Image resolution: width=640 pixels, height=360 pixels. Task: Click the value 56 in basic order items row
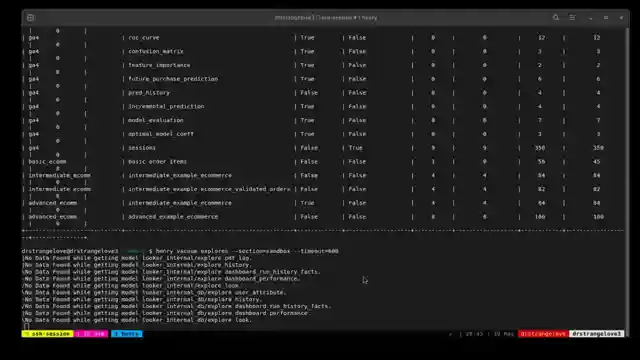point(541,162)
